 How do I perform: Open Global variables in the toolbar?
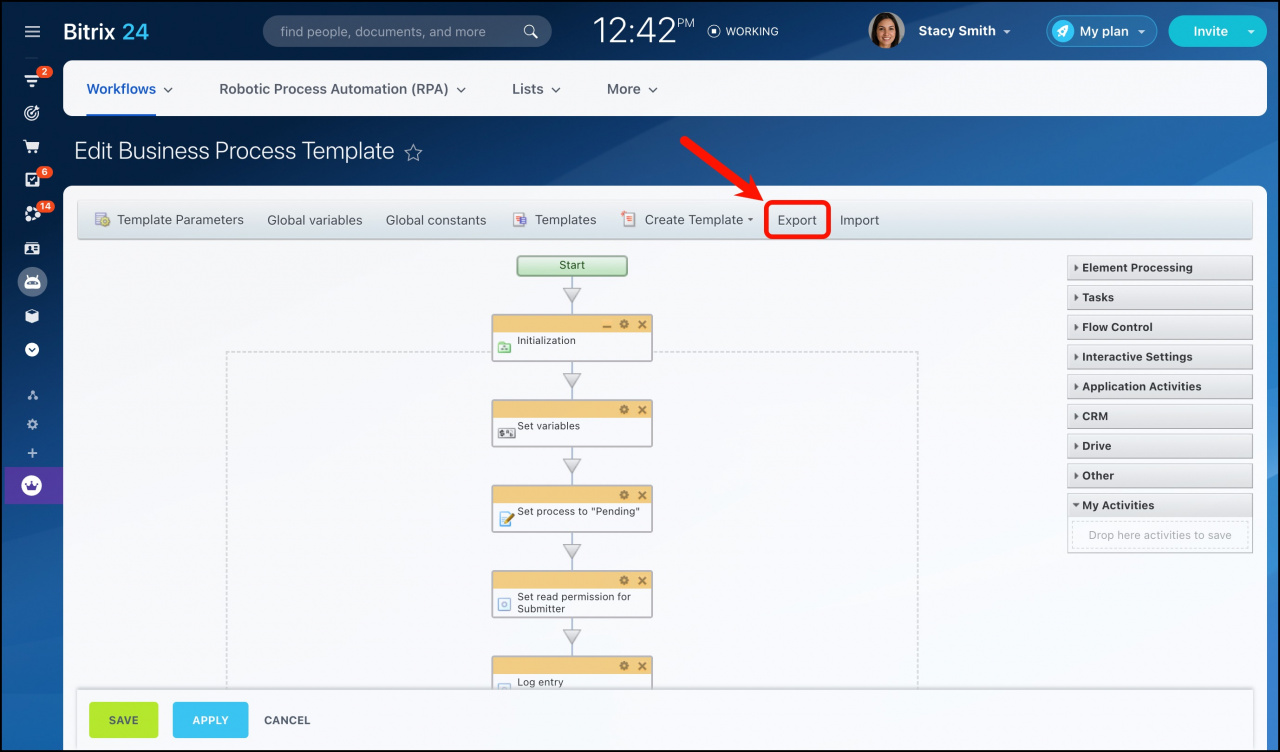[x=315, y=220]
